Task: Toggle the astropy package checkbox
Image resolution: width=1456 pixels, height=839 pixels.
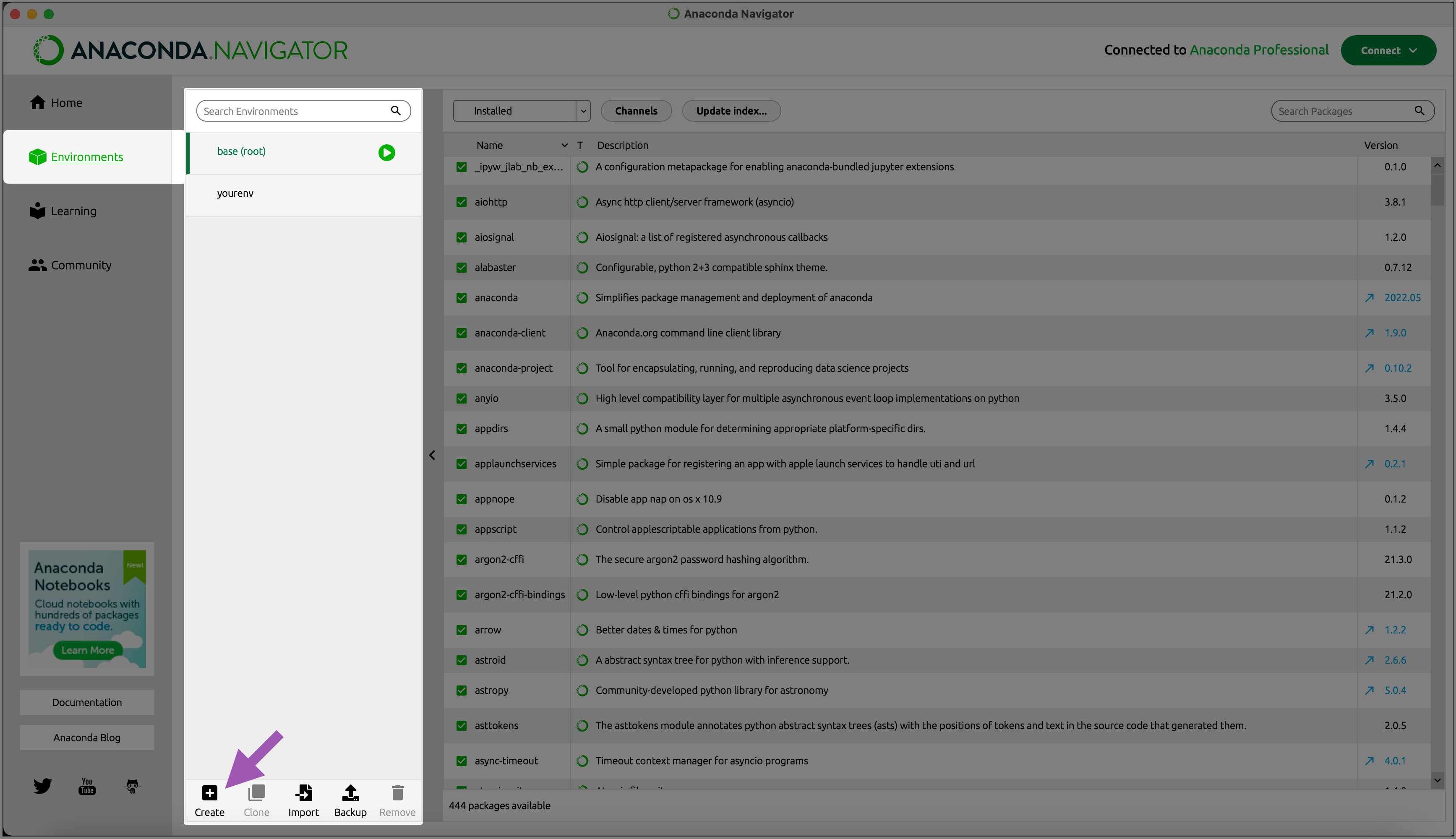Action: coord(462,690)
